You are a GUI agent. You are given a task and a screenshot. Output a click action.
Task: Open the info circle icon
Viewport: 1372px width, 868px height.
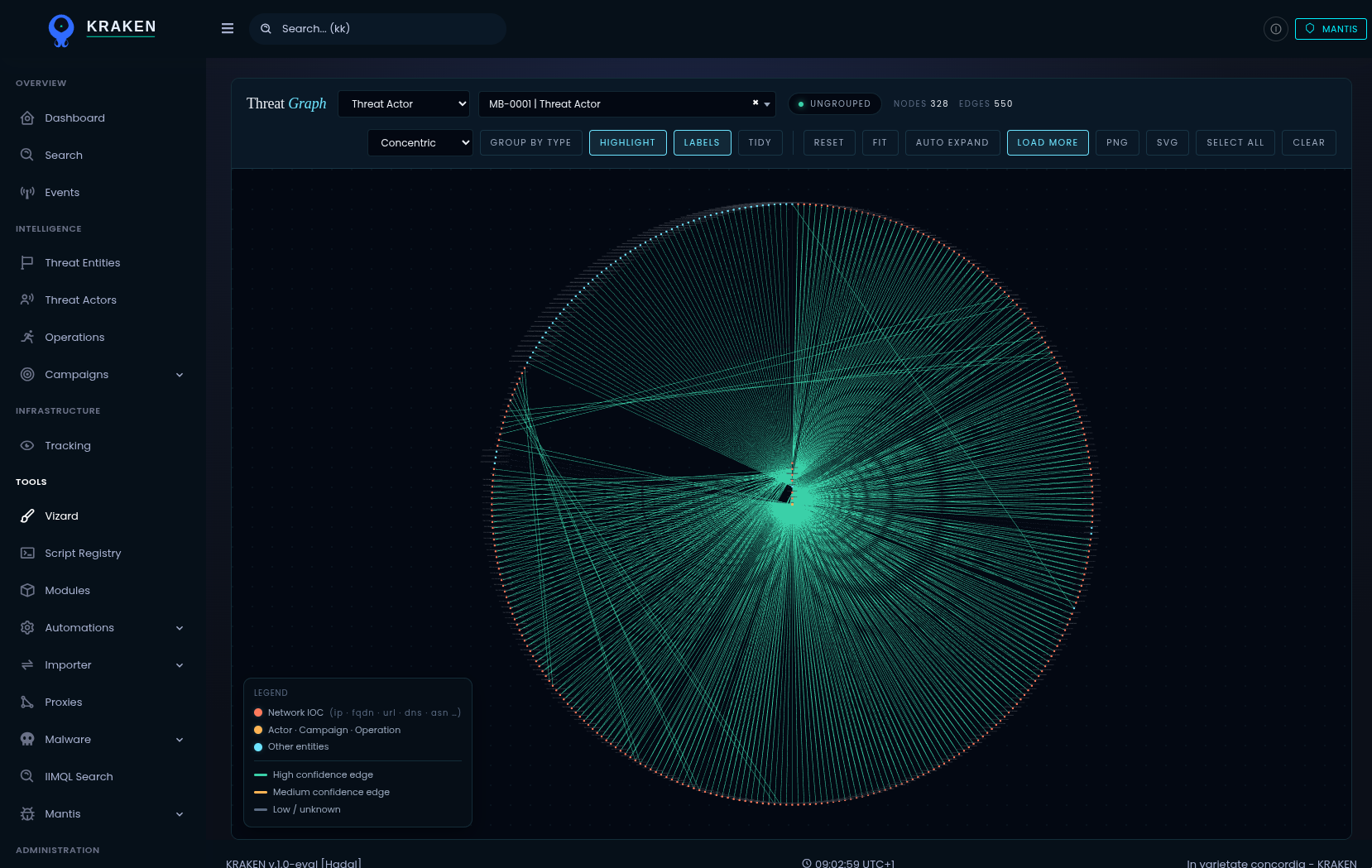click(1276, 29)
